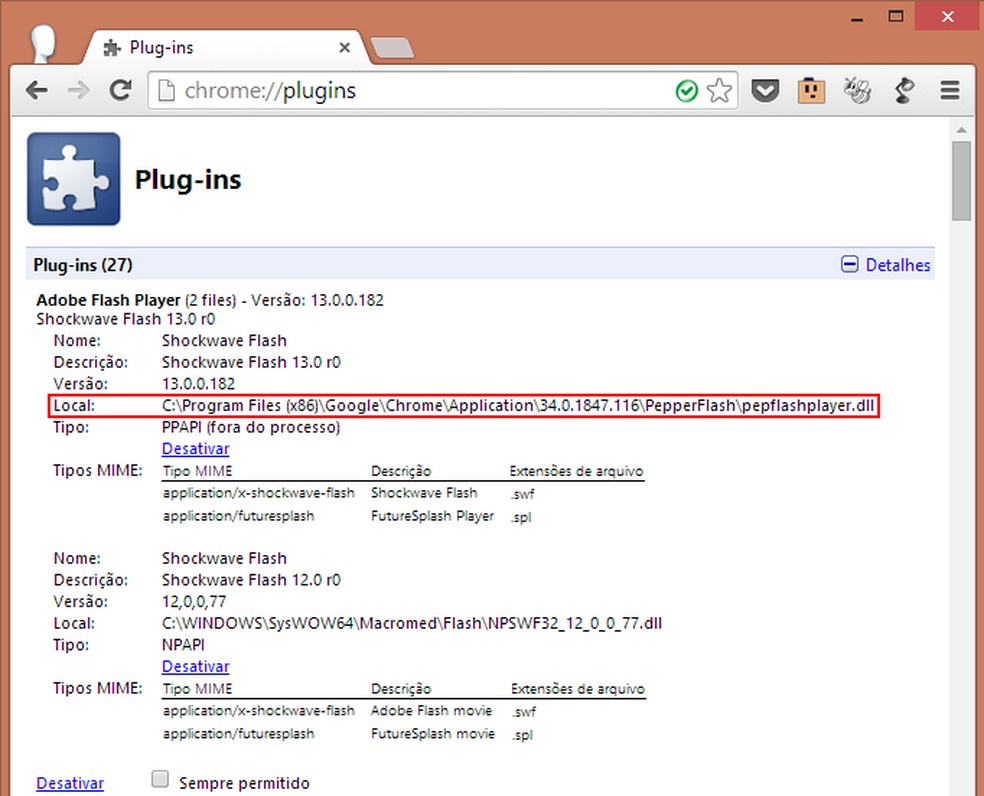This screenshot has width=984, height=796.
Task: Open the Pocket extension icon
Action: pyautogui.click(x=765, y=91)
